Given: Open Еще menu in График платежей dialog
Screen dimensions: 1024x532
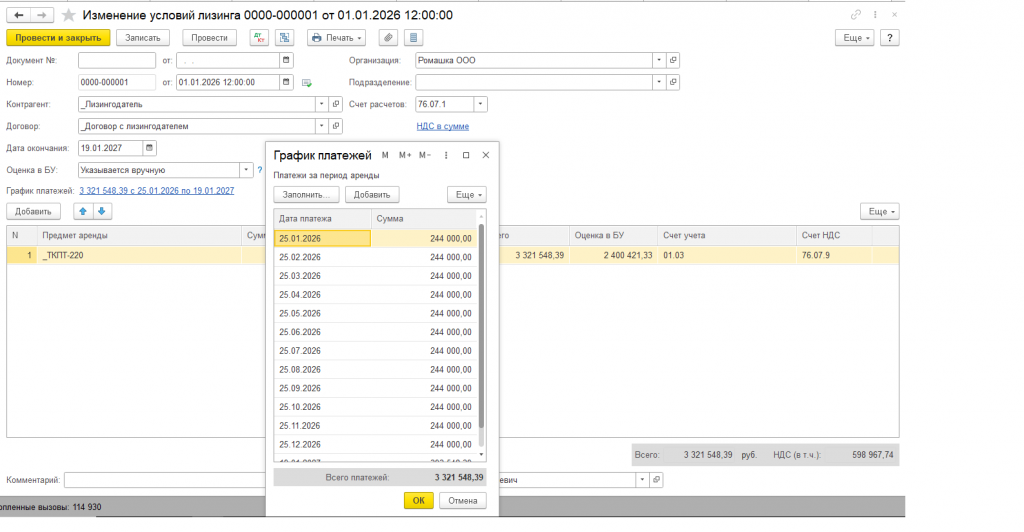Looking at the screenshot, I should [x=467, y=195].
